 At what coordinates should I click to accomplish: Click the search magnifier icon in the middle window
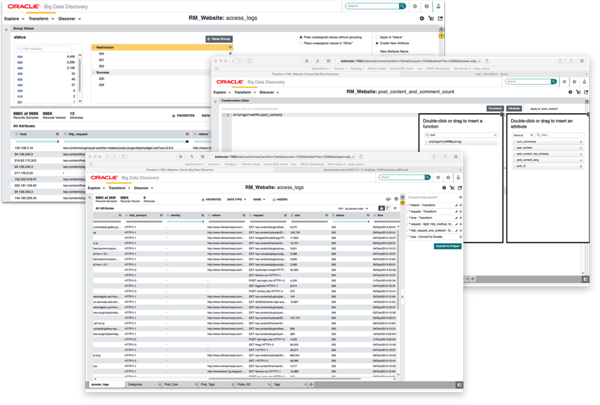[x=553, y=82]
